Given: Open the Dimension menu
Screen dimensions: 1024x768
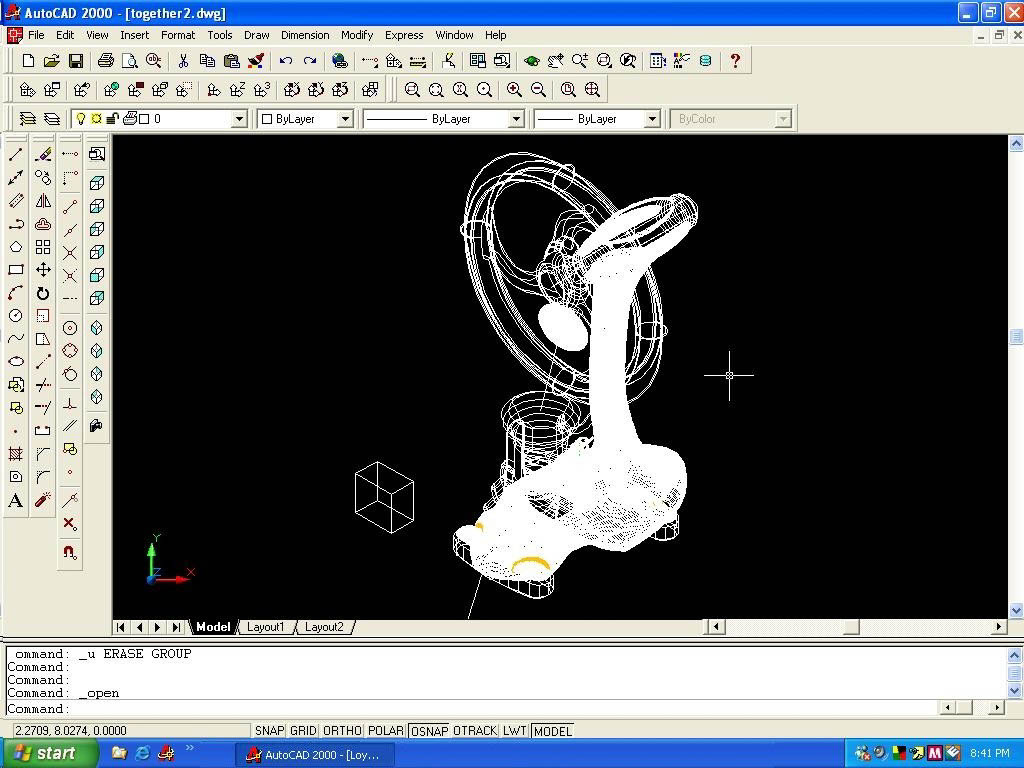Looking at the screenshot, I should click(305, 35).
